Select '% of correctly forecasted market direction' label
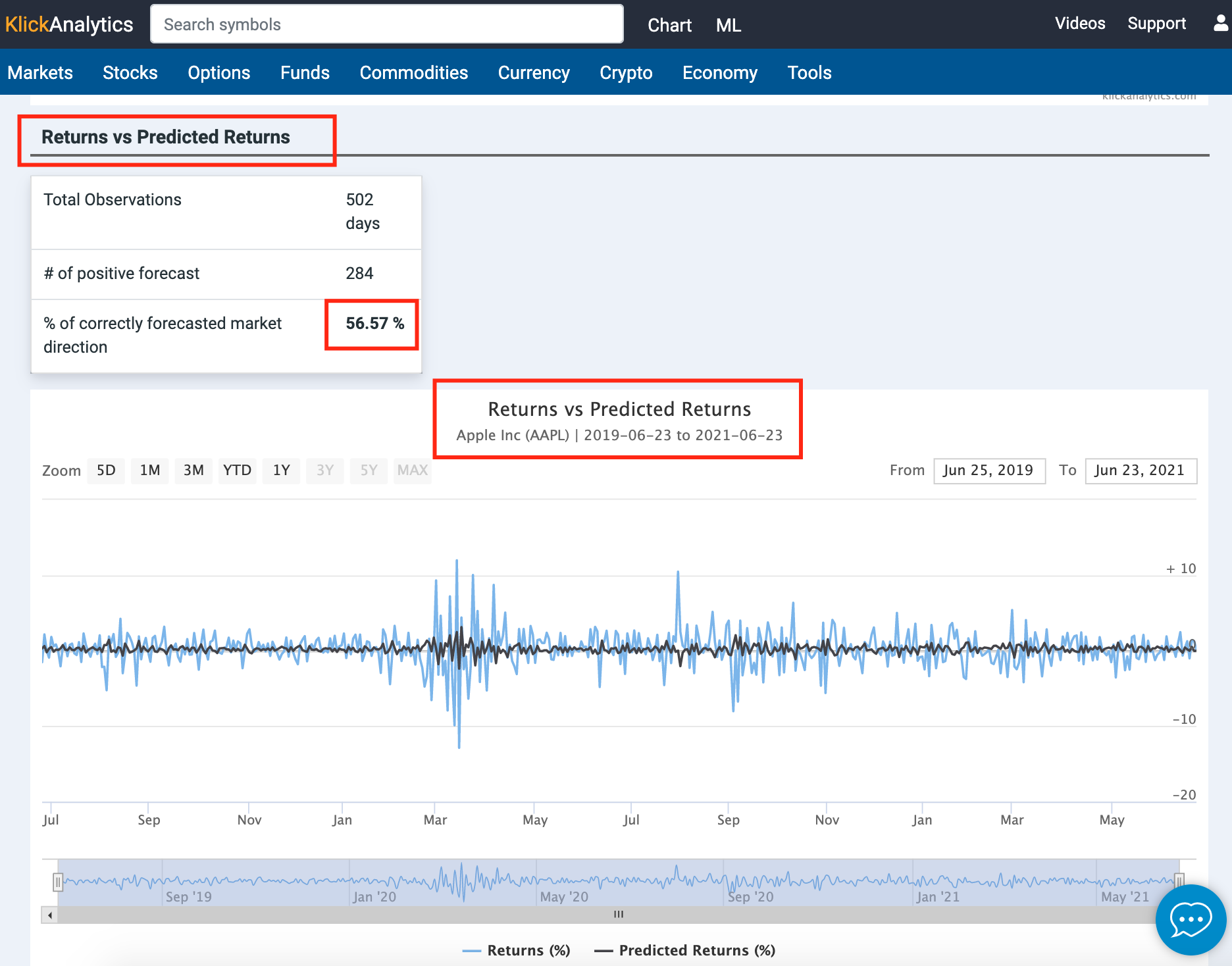Viewport: 1232px width, 966px height. click(x=163, y=335)
